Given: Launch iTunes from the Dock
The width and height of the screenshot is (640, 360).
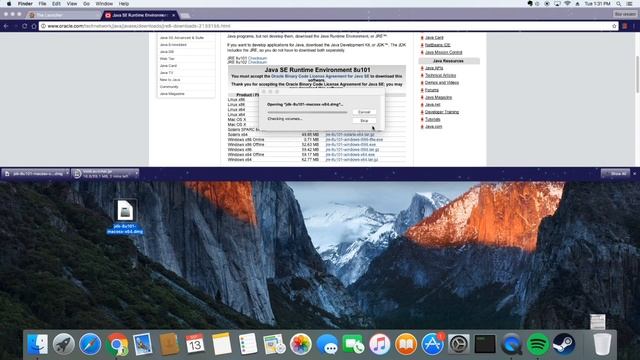Looking at the screenshot, I should coord(380,344).
